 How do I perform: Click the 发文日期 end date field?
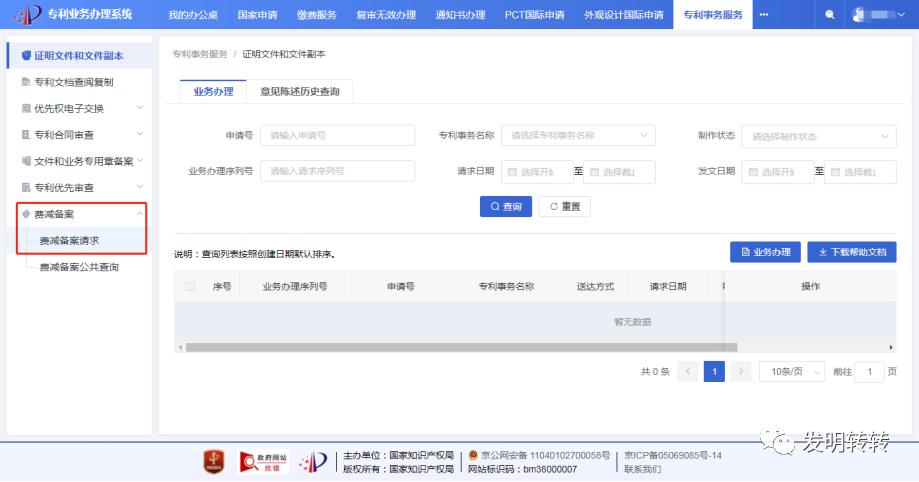click(860, 172)
